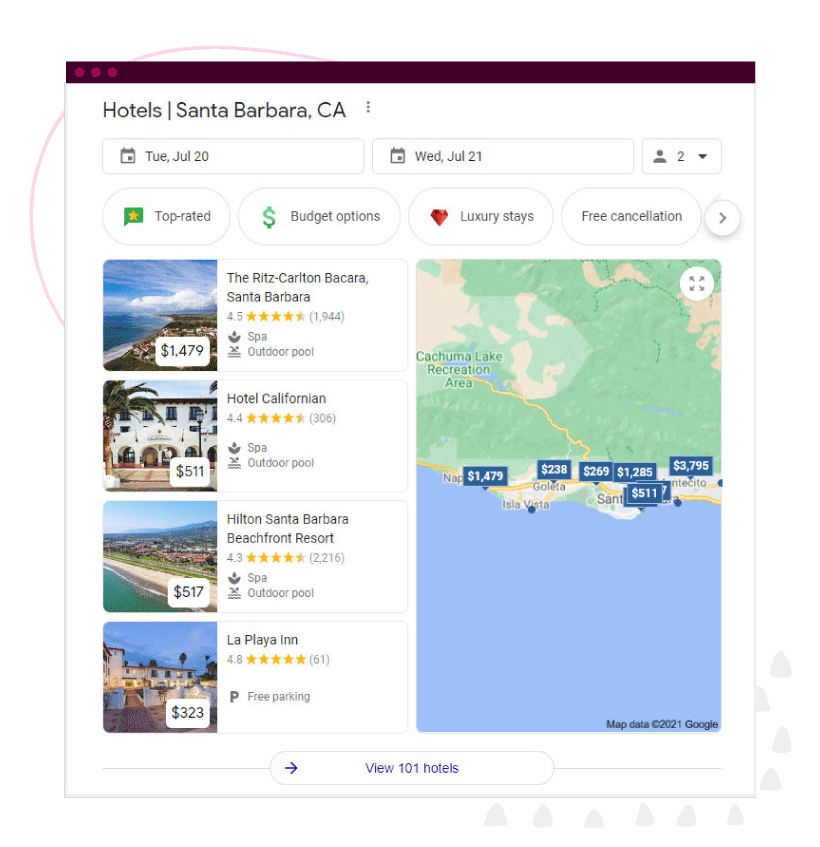Open the Hotel Californian listing title

click(276, 399)
